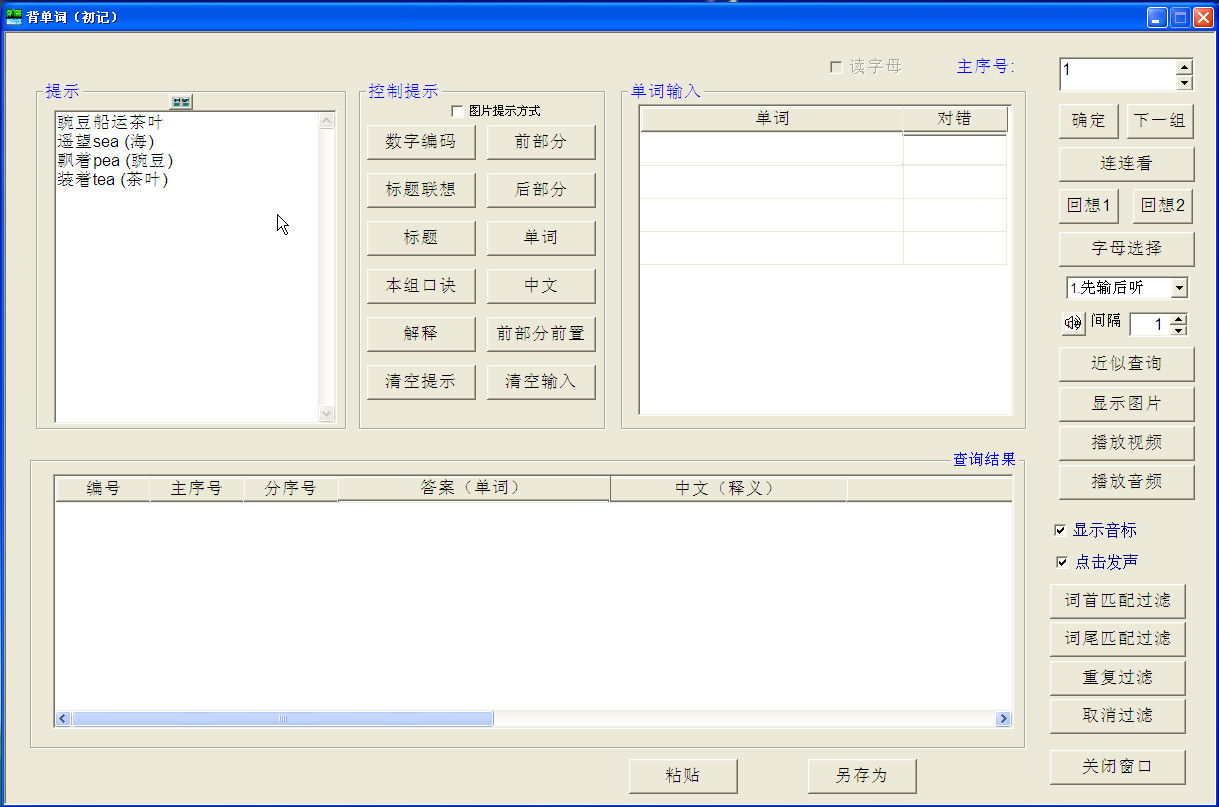1219x807 pixels.
Task: Click the 解释 button
Action: click(421, 334)
